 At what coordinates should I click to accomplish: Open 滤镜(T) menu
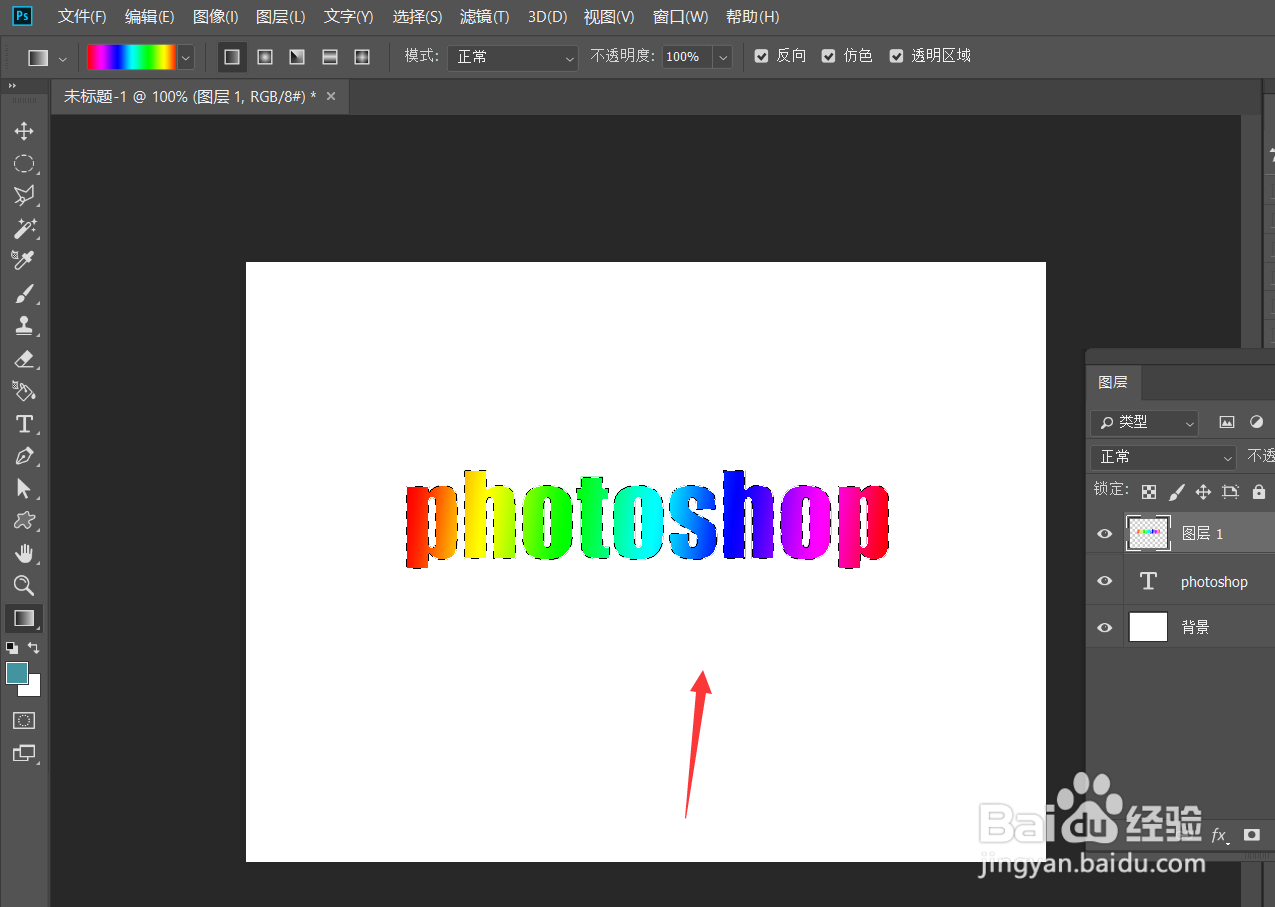pyautogui.click(x=484, y=17)
